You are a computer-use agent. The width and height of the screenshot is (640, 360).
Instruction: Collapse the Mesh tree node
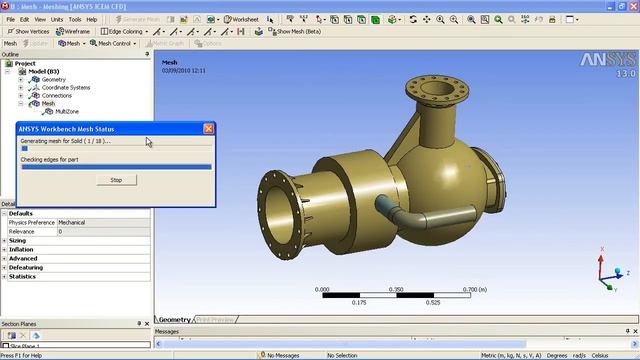pyautogui.click(x=20, y=104)
